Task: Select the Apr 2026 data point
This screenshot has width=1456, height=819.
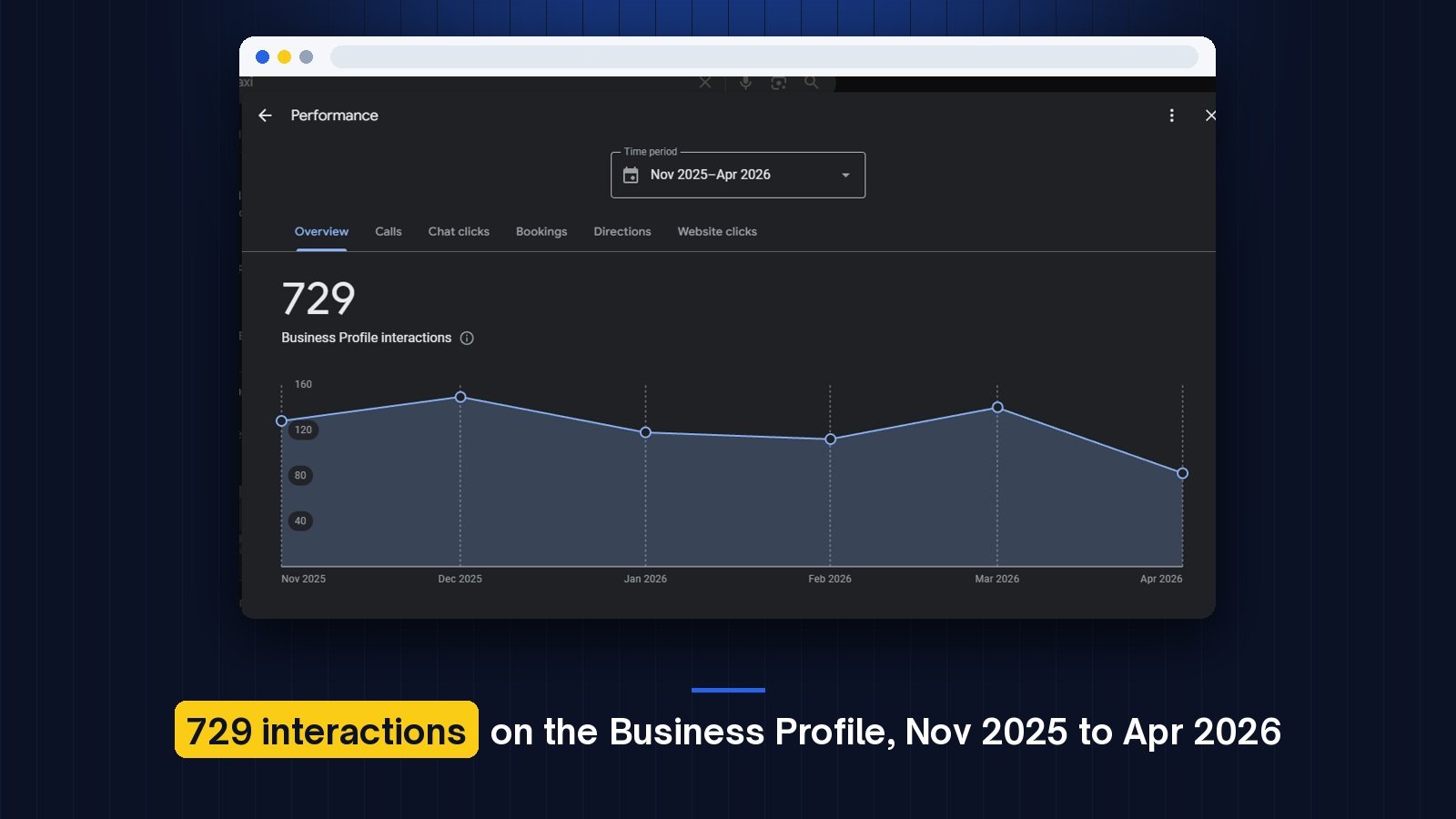Action: (x=1182, y=473)
